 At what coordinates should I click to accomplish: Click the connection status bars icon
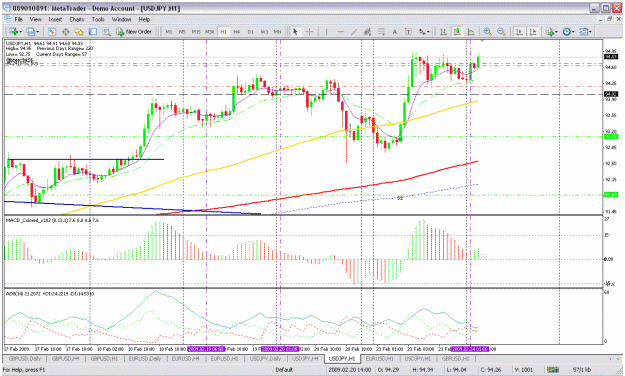click(552, 370)
